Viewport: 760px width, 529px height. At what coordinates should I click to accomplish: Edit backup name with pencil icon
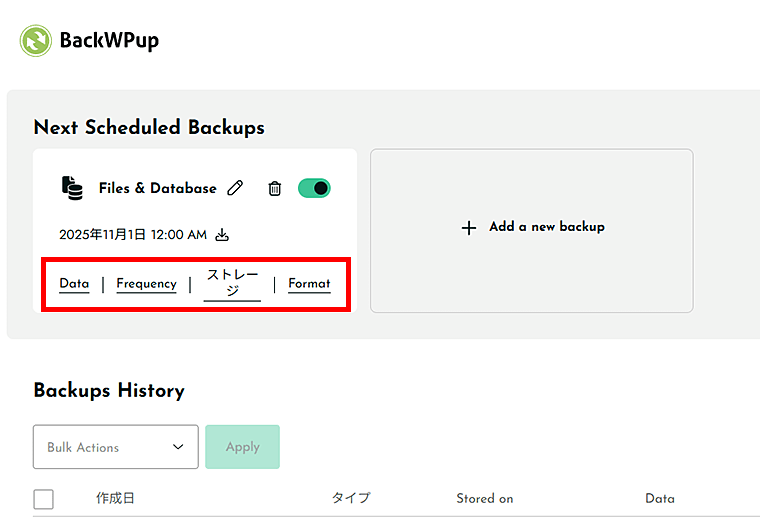click(x=236, y=188)
